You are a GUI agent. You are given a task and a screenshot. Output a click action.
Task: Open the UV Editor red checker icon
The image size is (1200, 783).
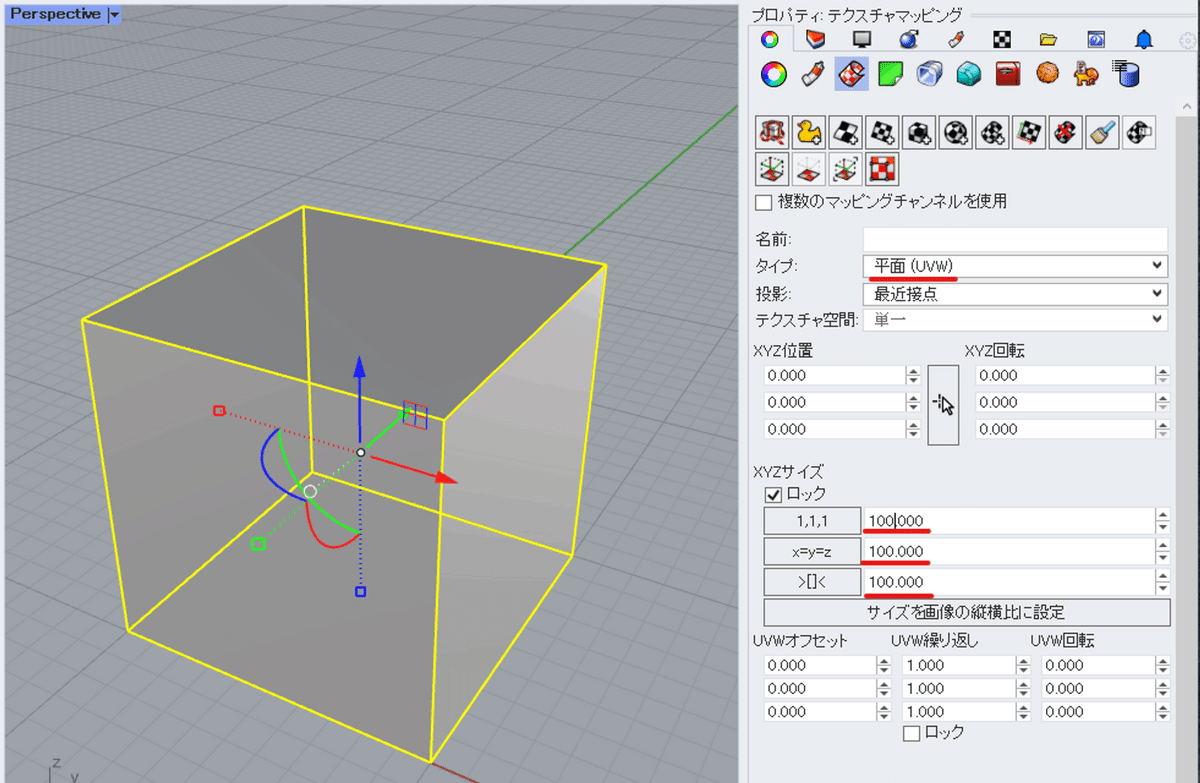click(x=883, y=168)
